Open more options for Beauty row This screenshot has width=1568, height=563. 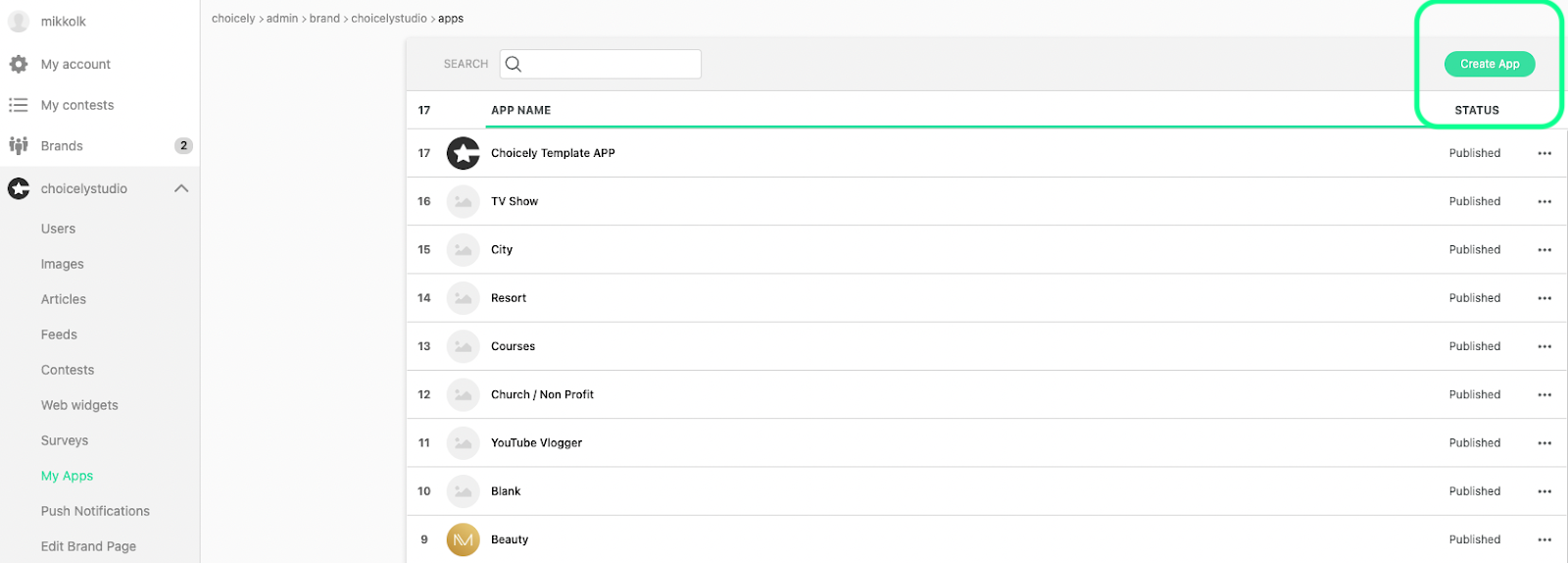pyautogui.click(x=1544, y=539)
